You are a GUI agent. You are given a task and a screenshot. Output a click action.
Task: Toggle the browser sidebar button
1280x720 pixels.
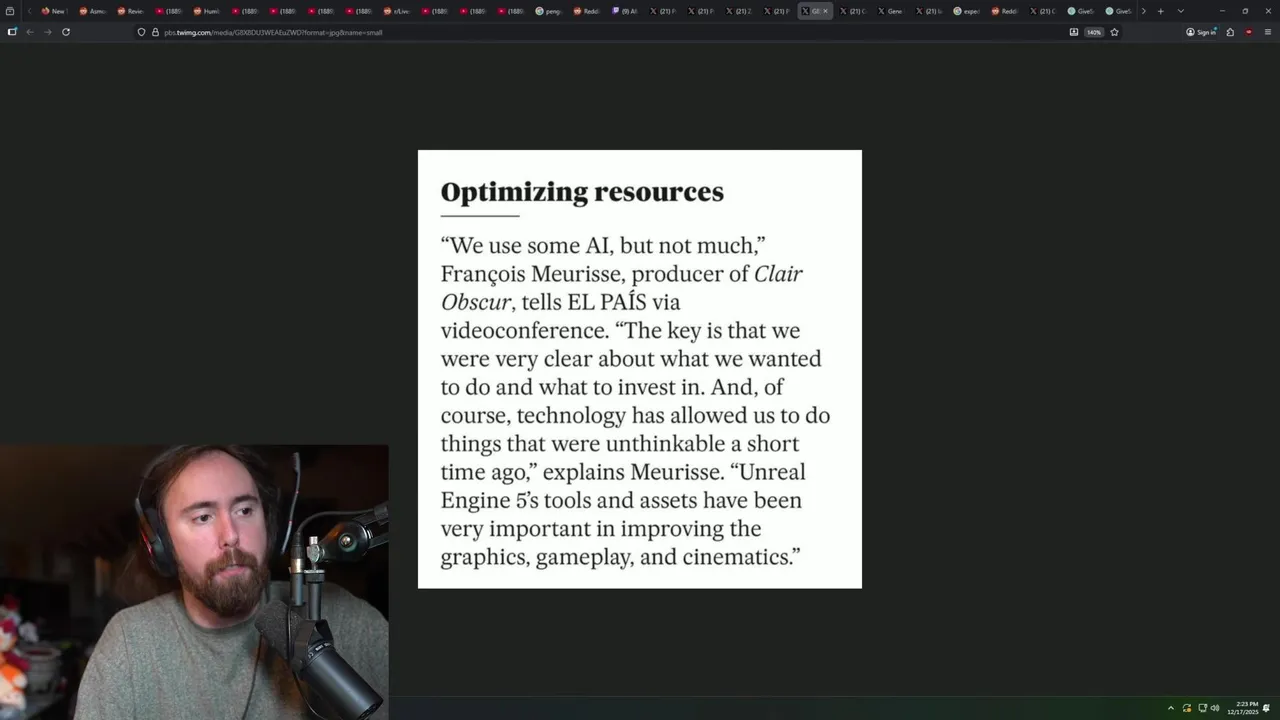pos(12,32)
